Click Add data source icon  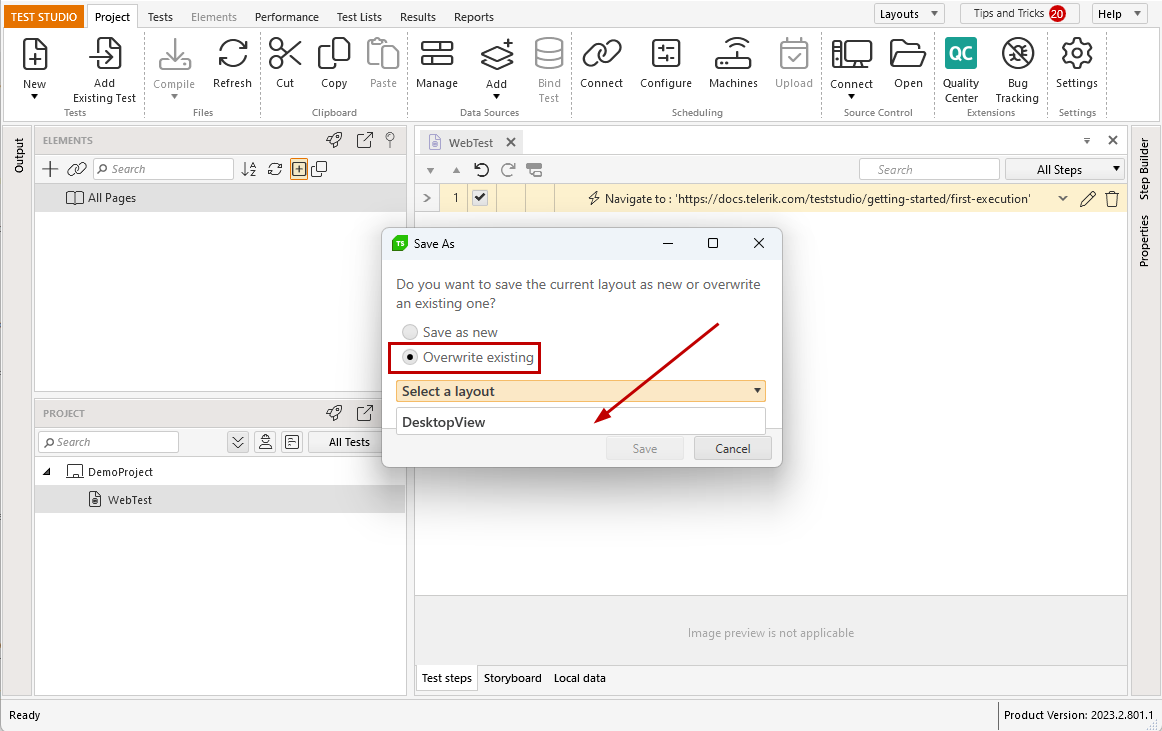(497, 54)
